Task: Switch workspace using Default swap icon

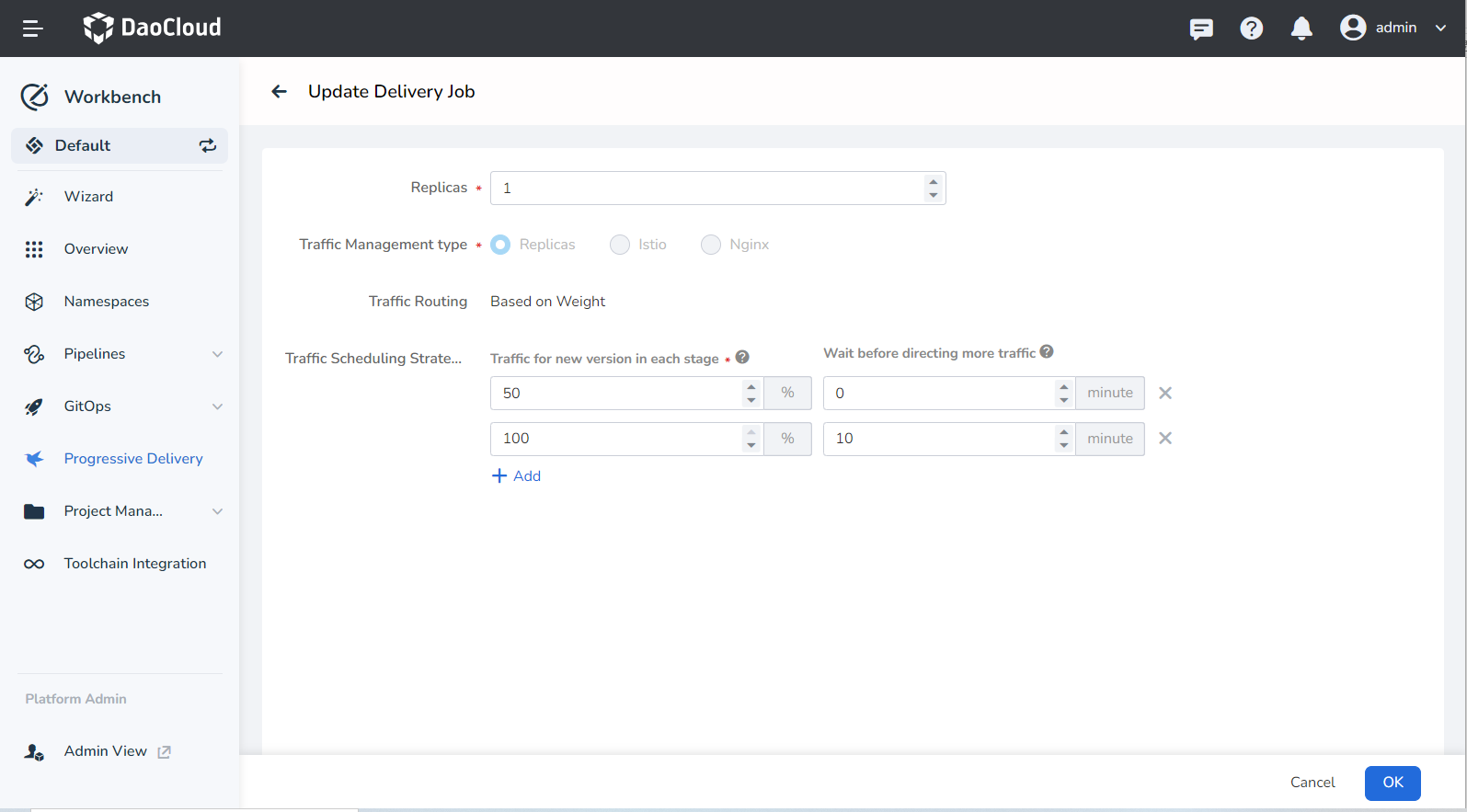Action: (208, 145)
